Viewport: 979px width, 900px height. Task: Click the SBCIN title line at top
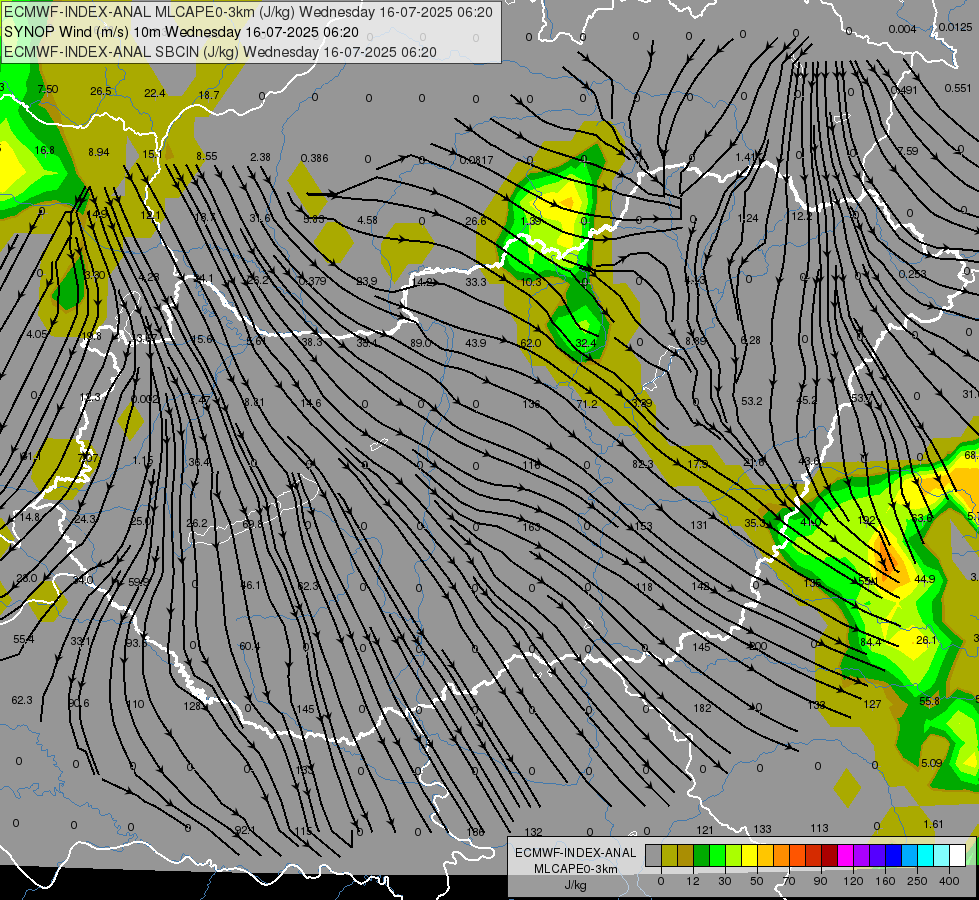click(220, 52)
